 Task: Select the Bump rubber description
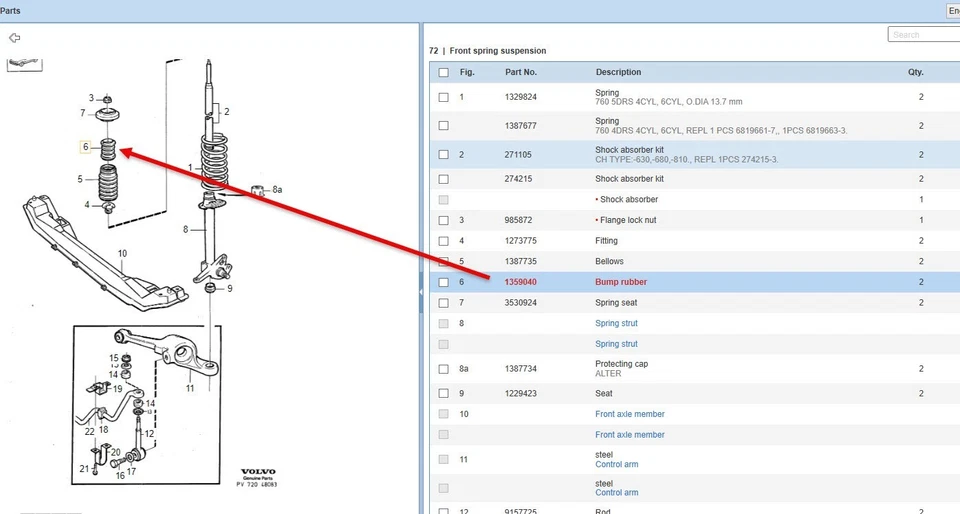(621, 282)
